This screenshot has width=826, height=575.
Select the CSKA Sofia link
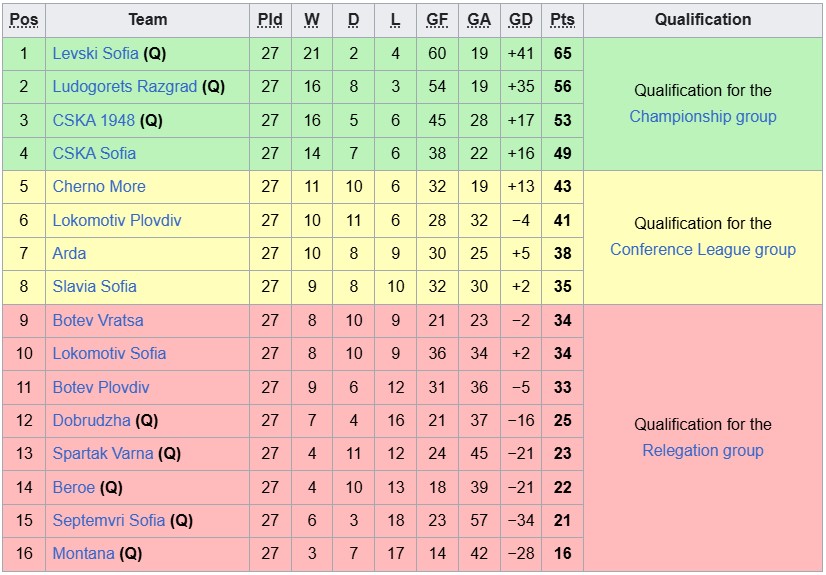[x=94, y=153]
